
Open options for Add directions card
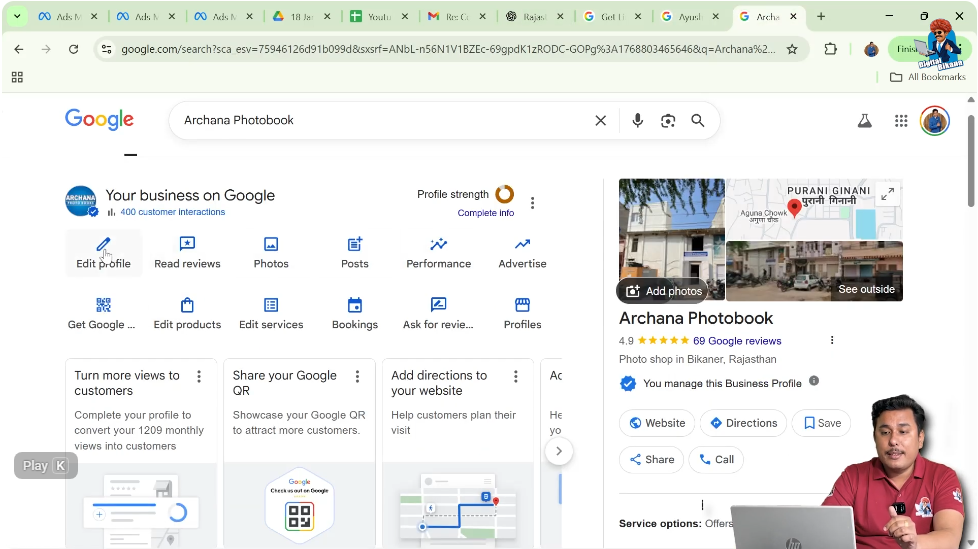click(x=516, y=376)
